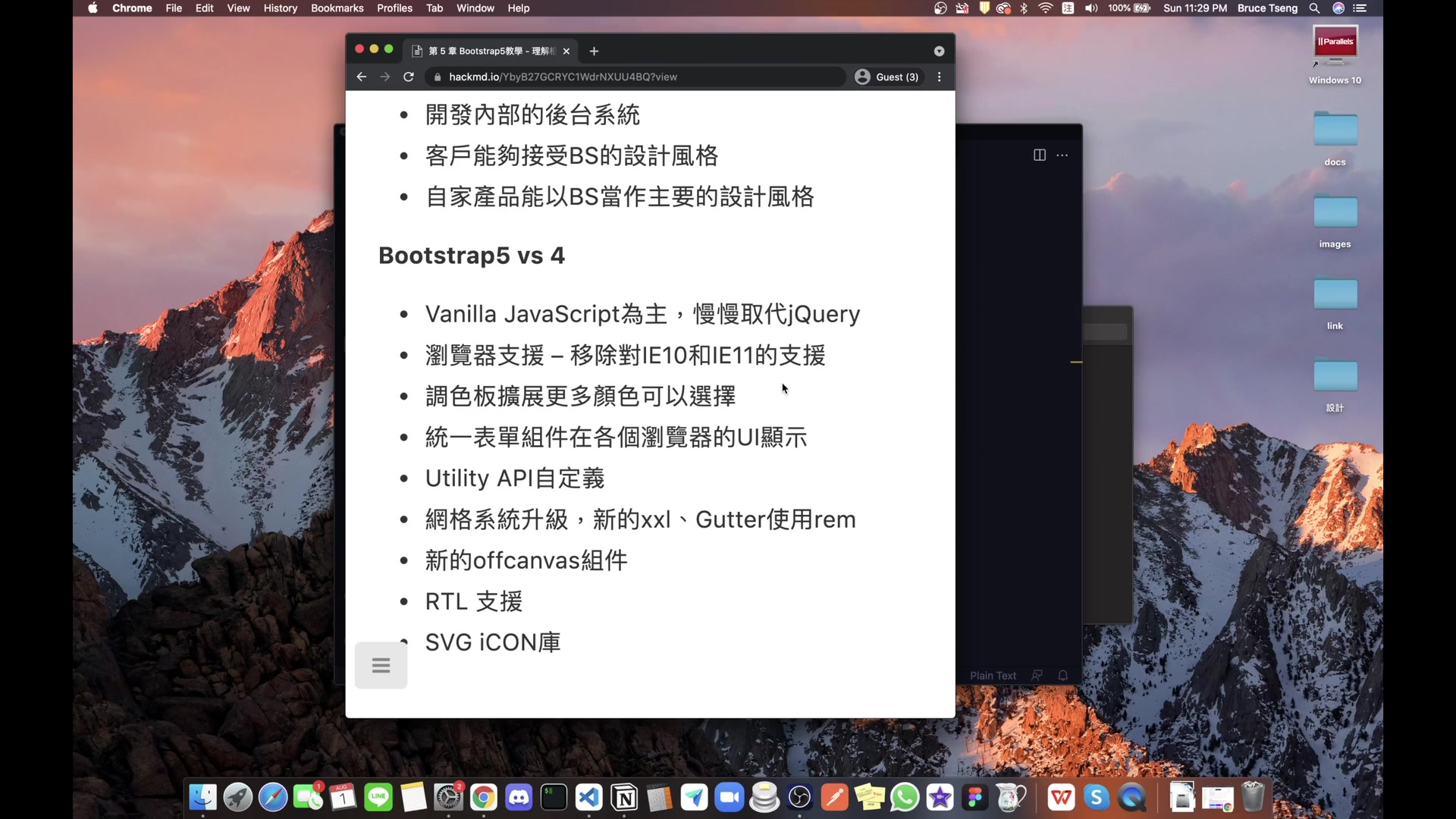Launch Discord from the dock
1456x819 pixels.
click(x=519, y=798)
